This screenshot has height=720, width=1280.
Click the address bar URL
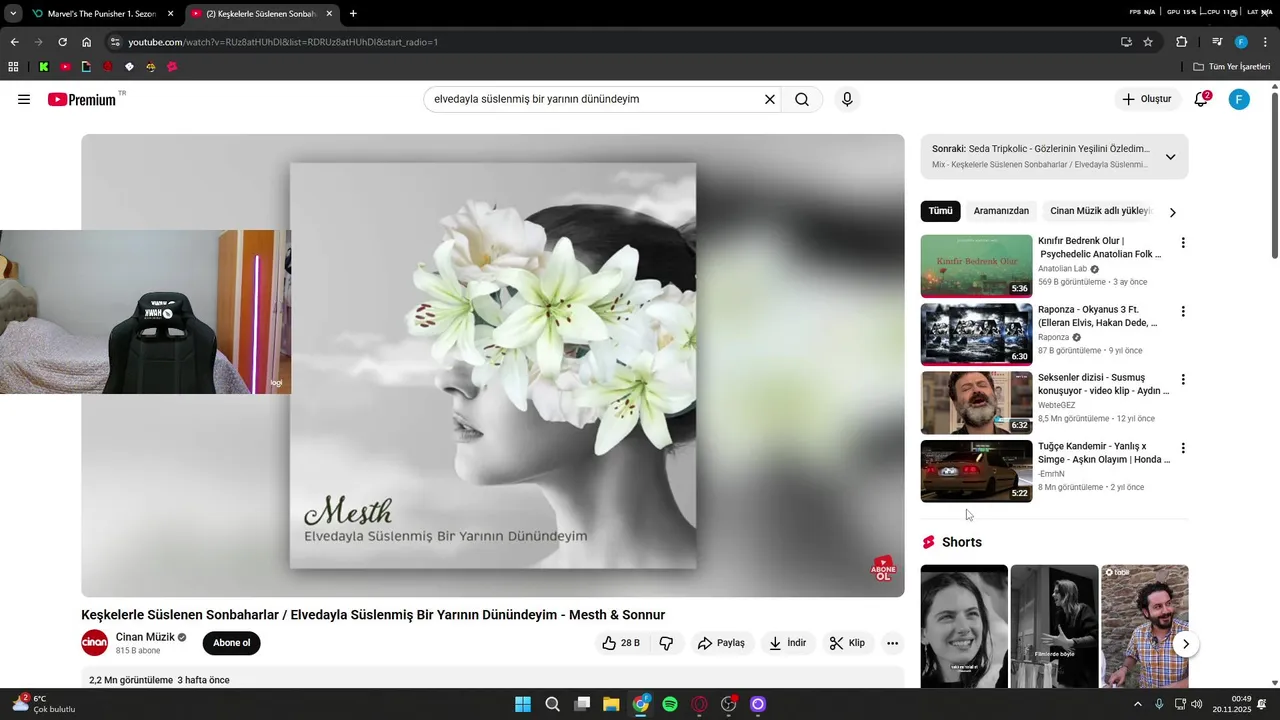click(x=283, y=42)
